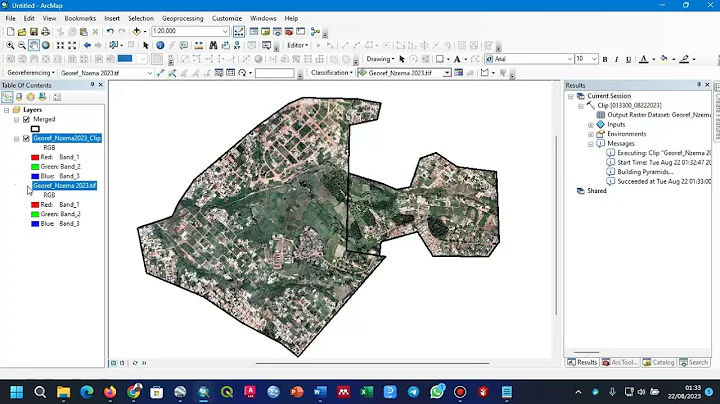Image resolution: width=720 pixels, height=404 pixels.
Task: Click the Open document folder icon
Action: pyautogui.click(x=22, y=32)
